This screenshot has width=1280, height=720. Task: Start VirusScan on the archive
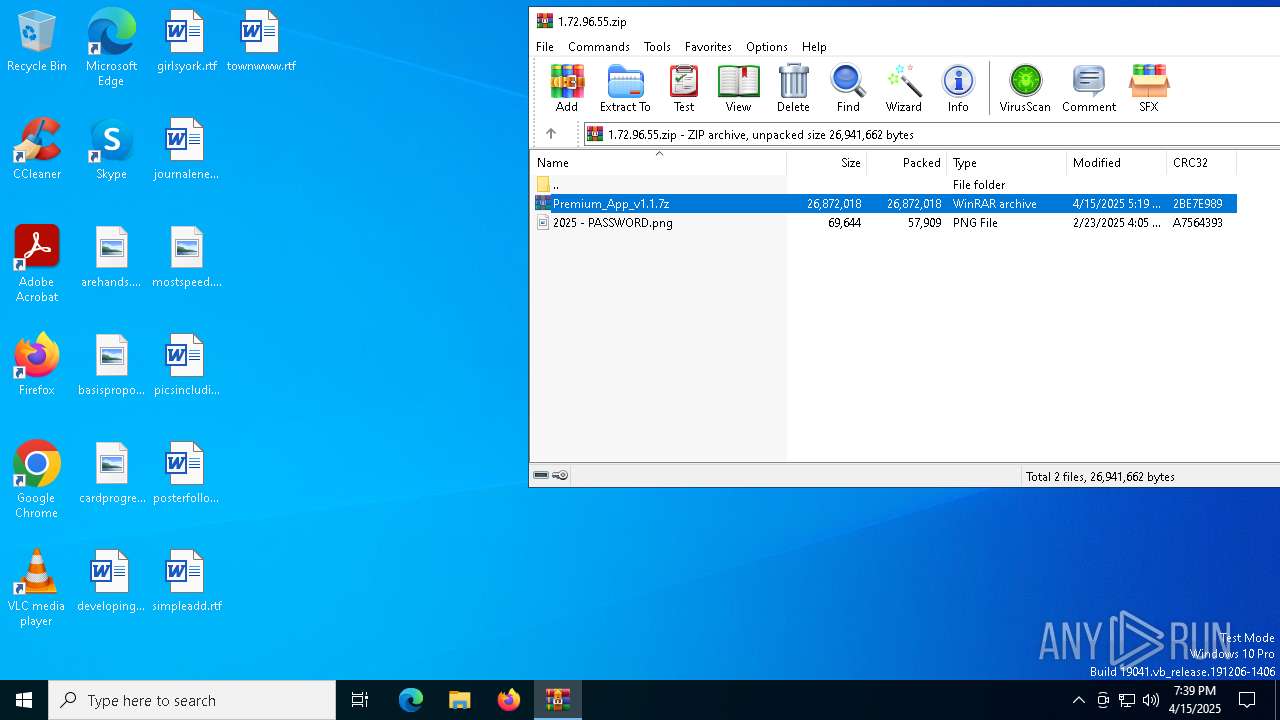coord(1025,88)
